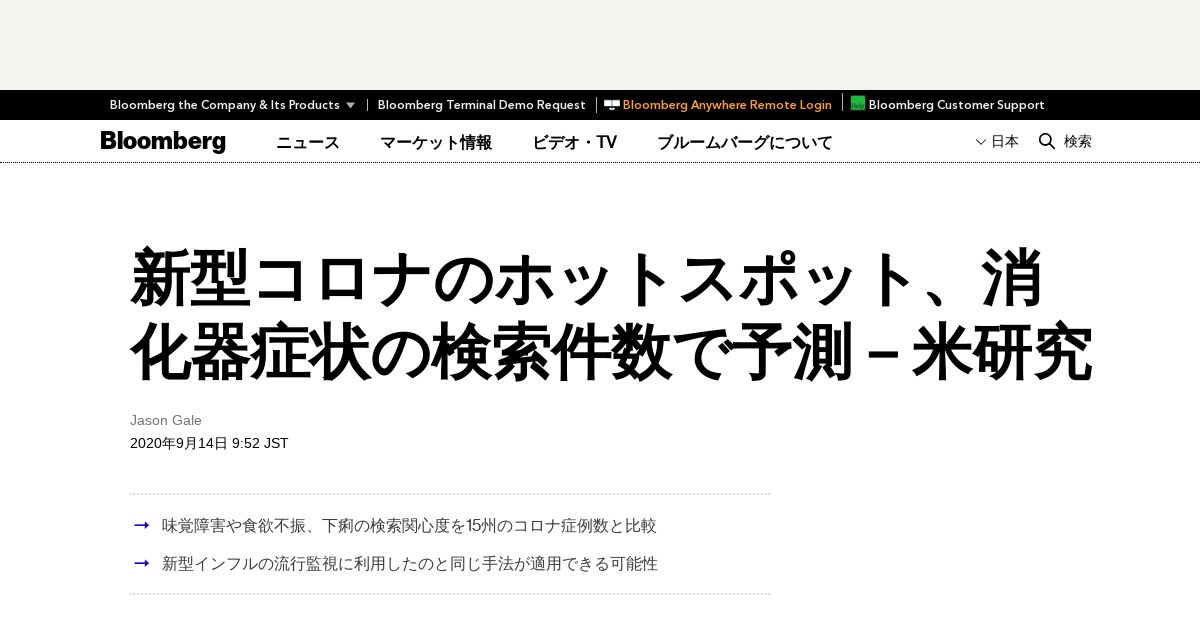Image resolution: width=1200 pixels, height=630 pixels.
Task: Click the arrow beside 新型インフル bullet
Action: (142, 564)
